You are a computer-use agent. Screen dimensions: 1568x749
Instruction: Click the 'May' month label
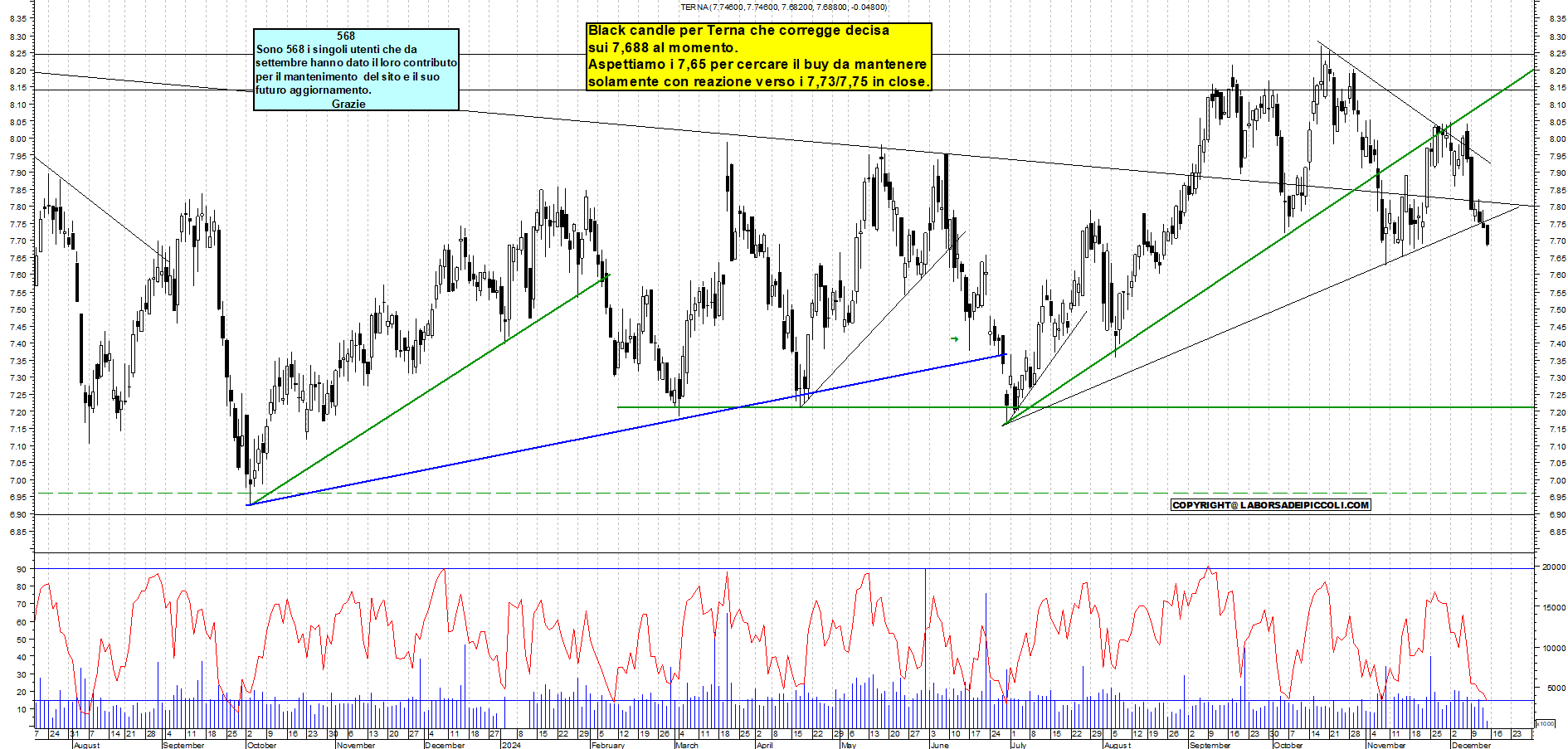[x=848, y=745]
